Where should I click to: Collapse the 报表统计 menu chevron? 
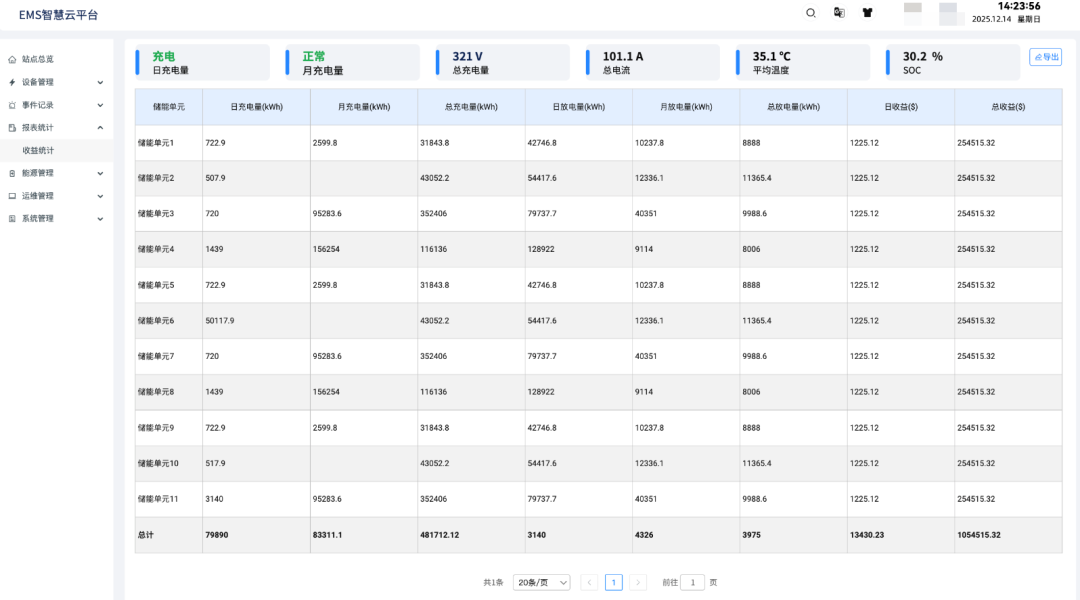tap(100, 128)
